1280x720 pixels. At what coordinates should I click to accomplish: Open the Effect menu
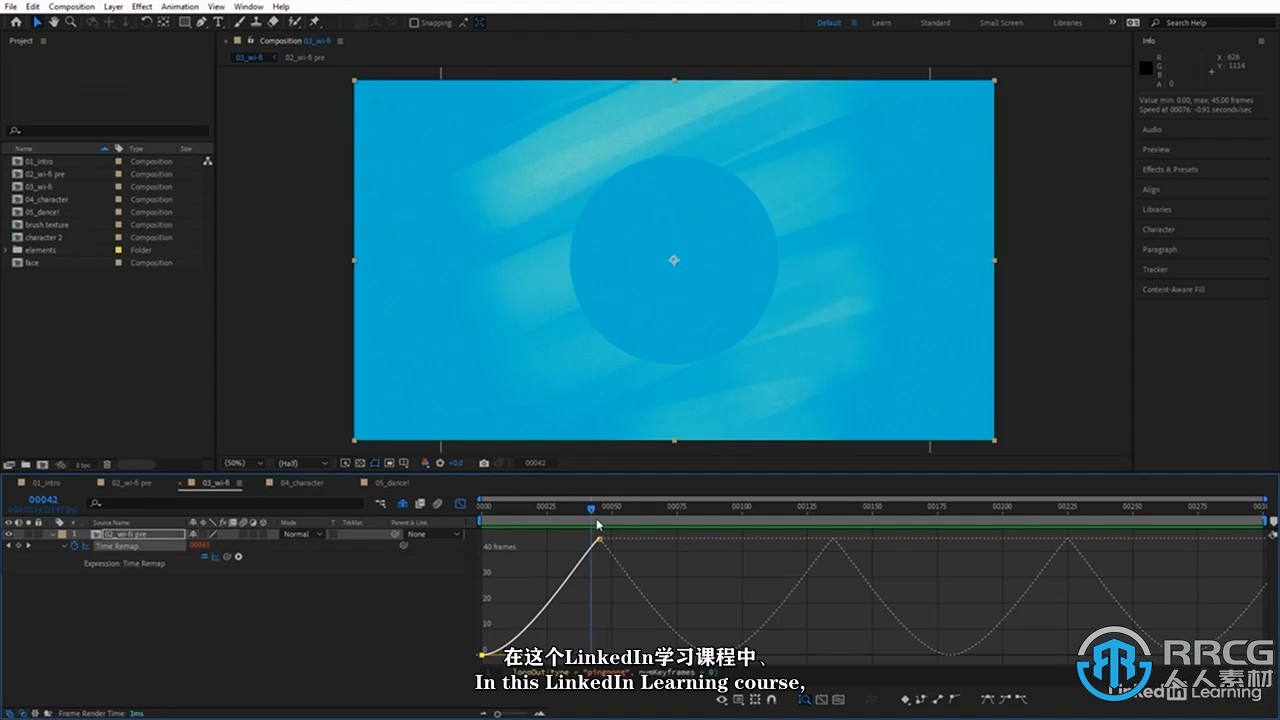click(x=142, y=6)
